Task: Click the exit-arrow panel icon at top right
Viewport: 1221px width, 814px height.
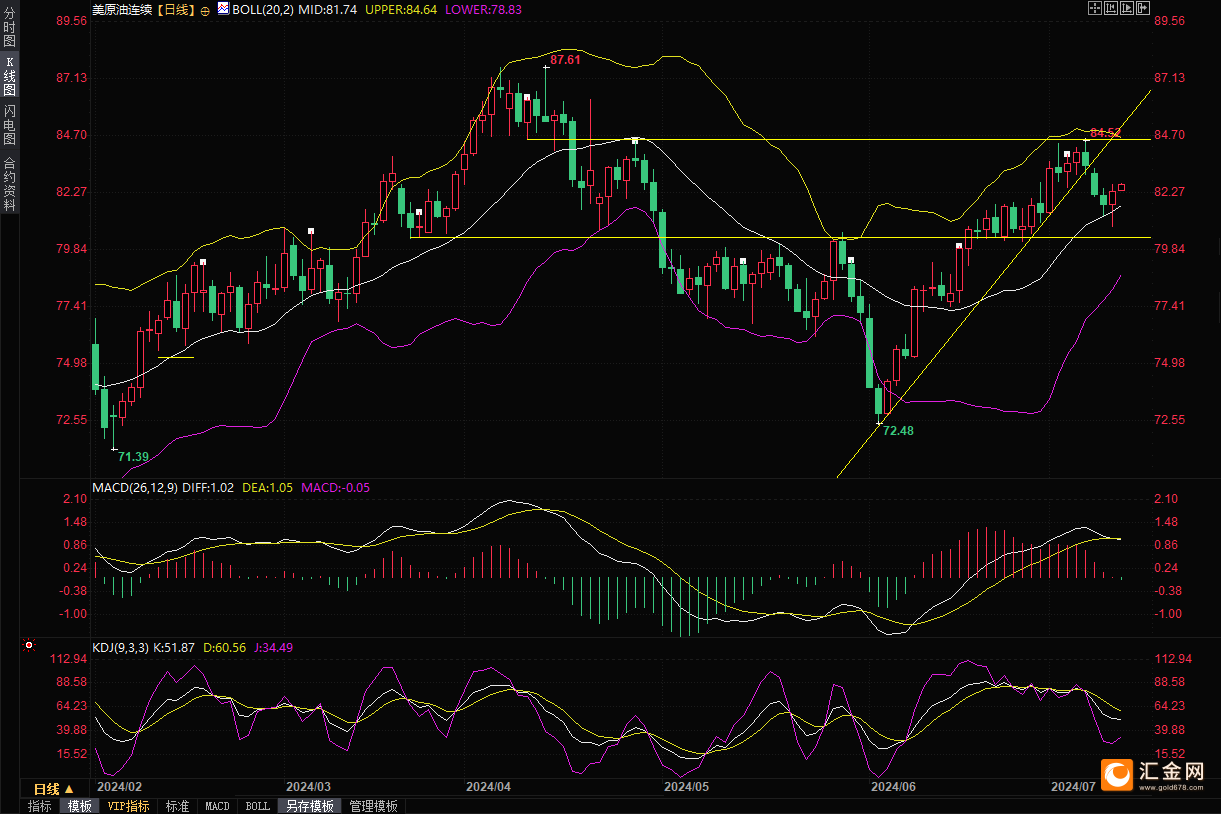Action: pyautogui.click(x=1141, y=8)
